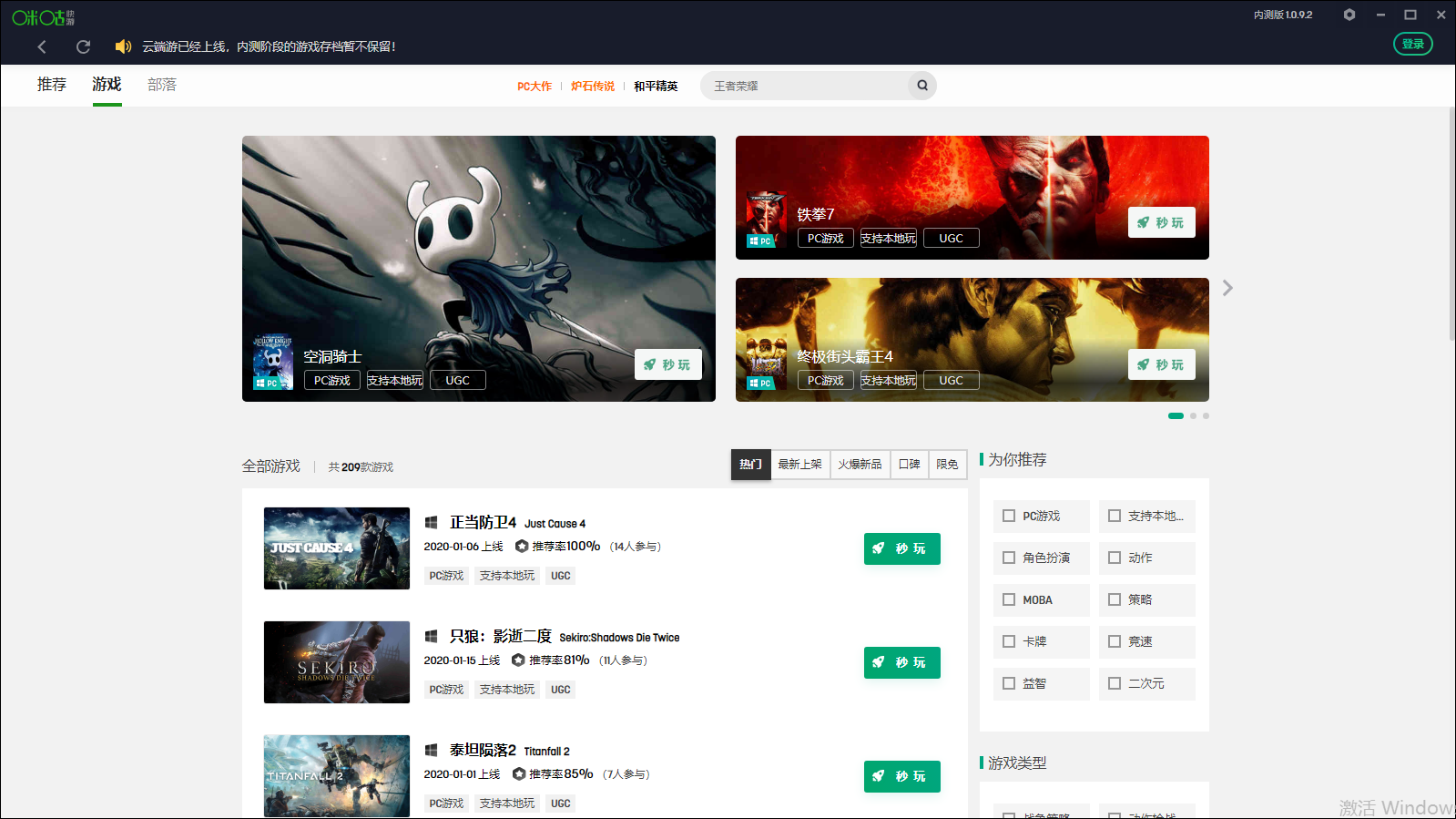Check the 竞速 filter checkbox
Image resolution: width=1456 pixels, height=819 pixels.
1115,641
